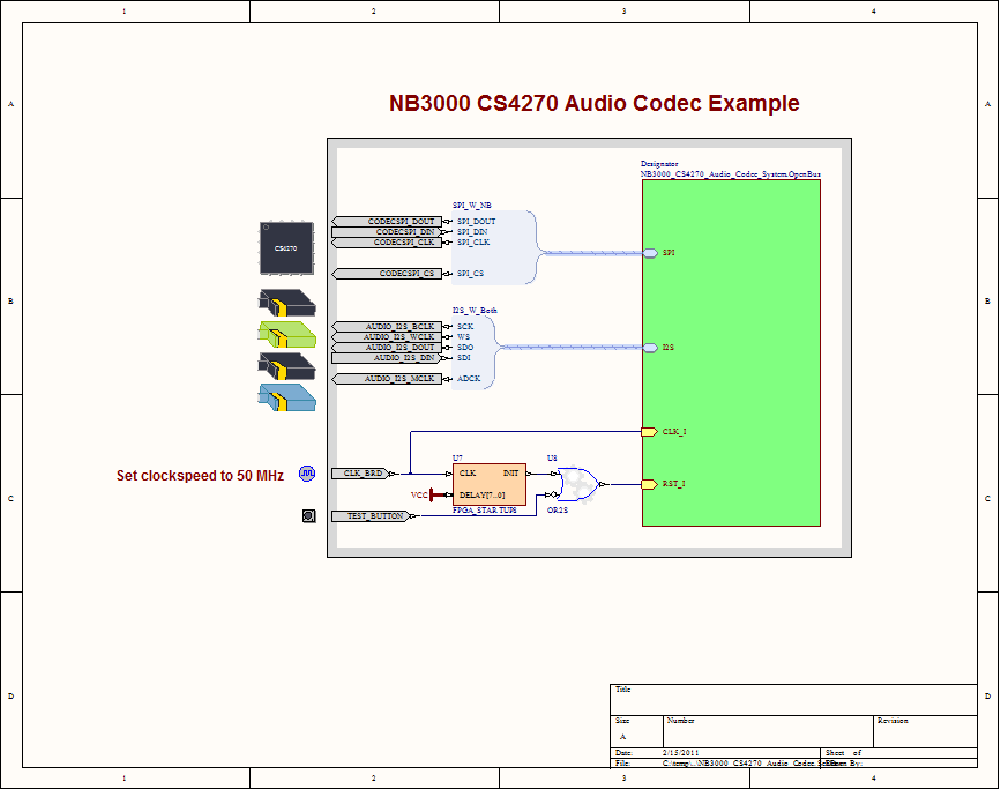Select the AUDIO_I2S_BCLK port
The height and width of the screenshot is (790, 1000).
[387, 326]
